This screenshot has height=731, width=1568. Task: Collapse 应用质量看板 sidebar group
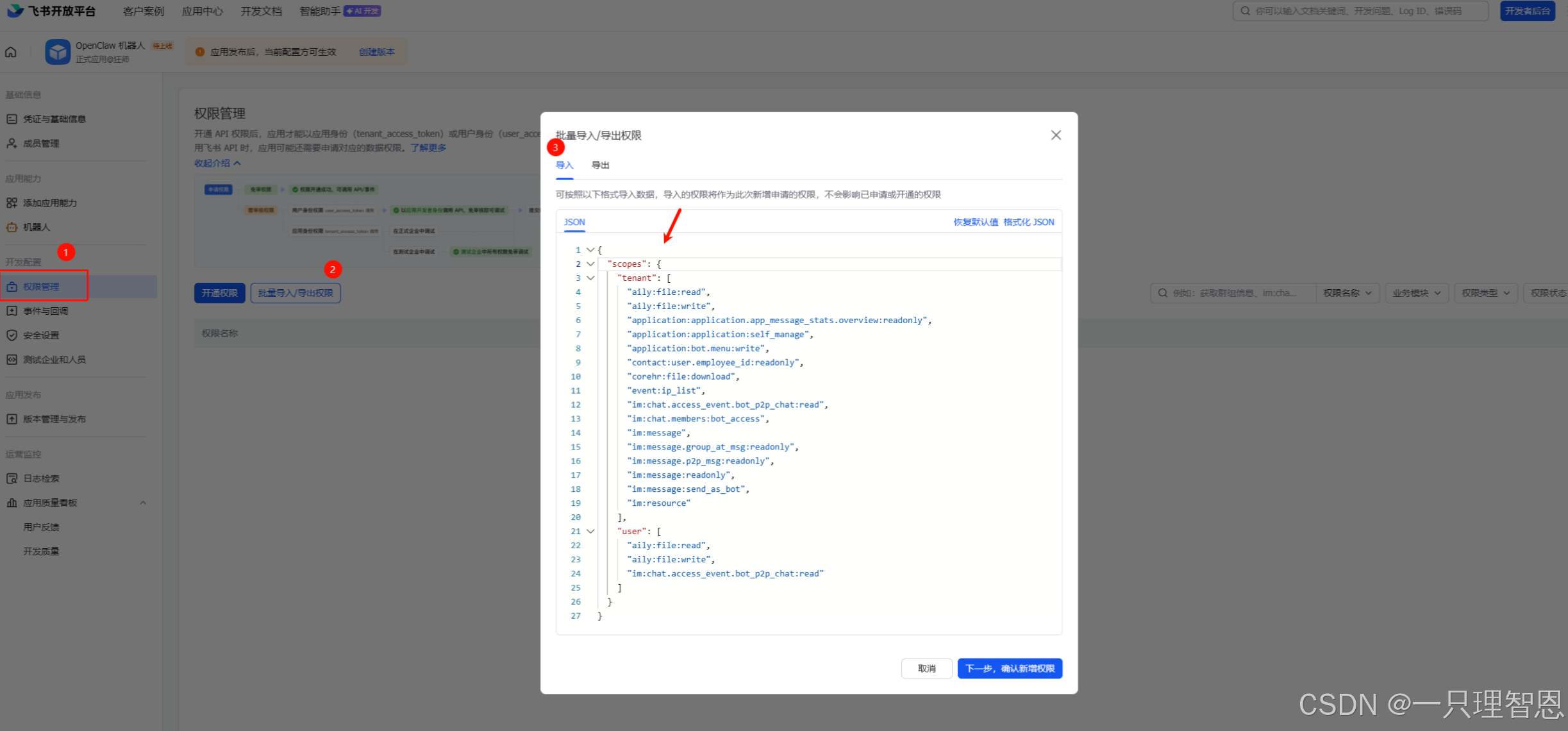[143, 503]
